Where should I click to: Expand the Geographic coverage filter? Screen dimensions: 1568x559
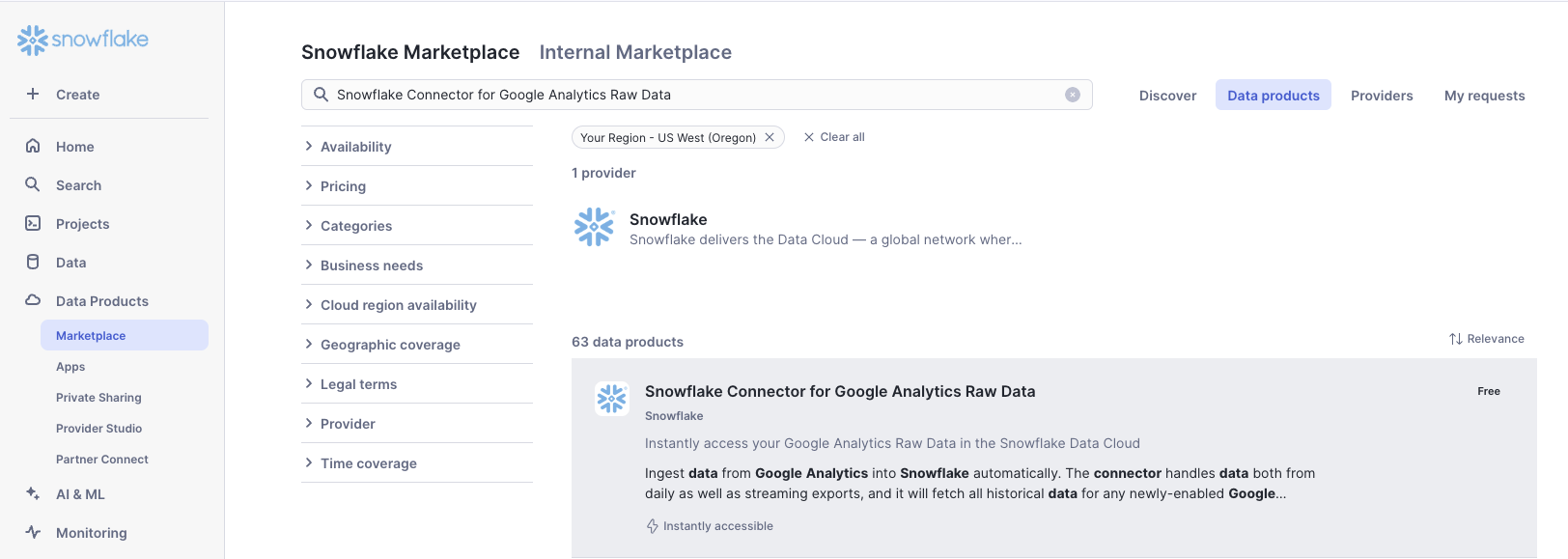pyautogui.click(x=390, y=345)
